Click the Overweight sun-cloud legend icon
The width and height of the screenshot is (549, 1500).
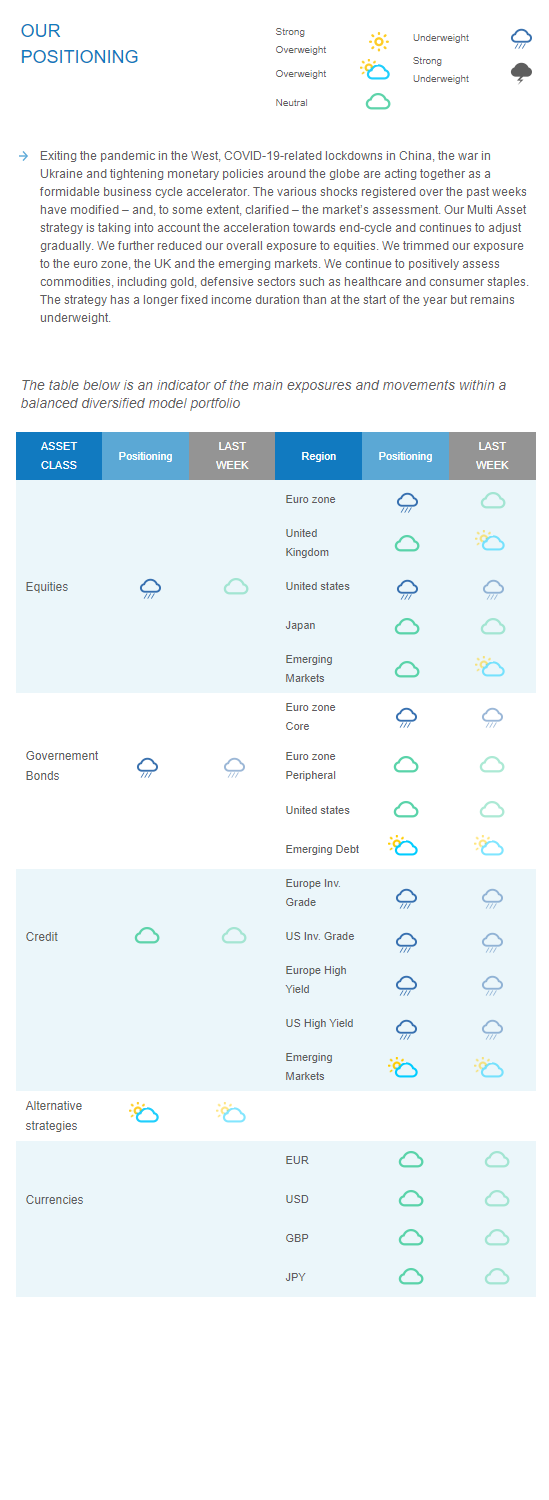point(375,70)
